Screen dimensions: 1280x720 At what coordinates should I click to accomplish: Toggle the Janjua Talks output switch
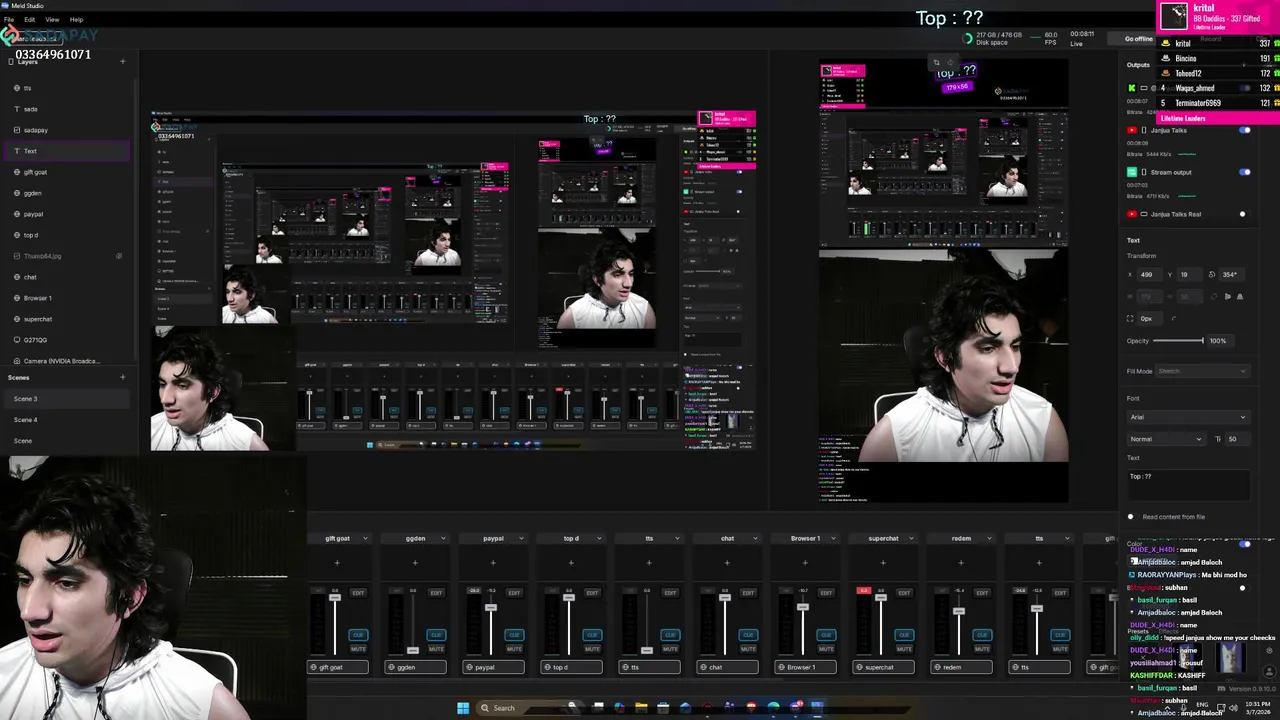[1245, 130]
